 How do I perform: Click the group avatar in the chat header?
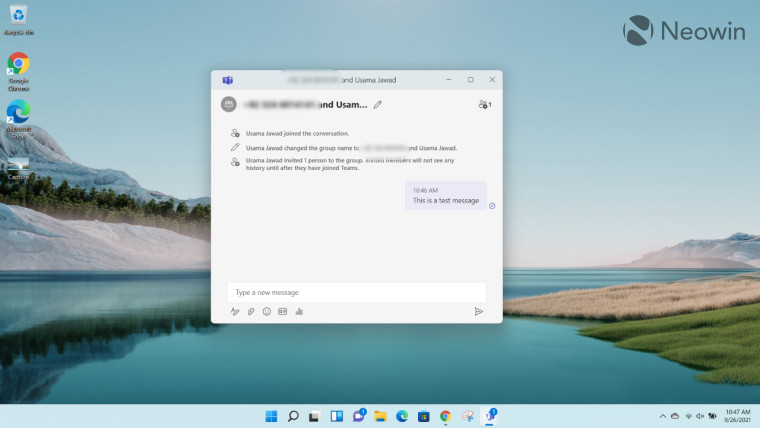tap(229, 104)
